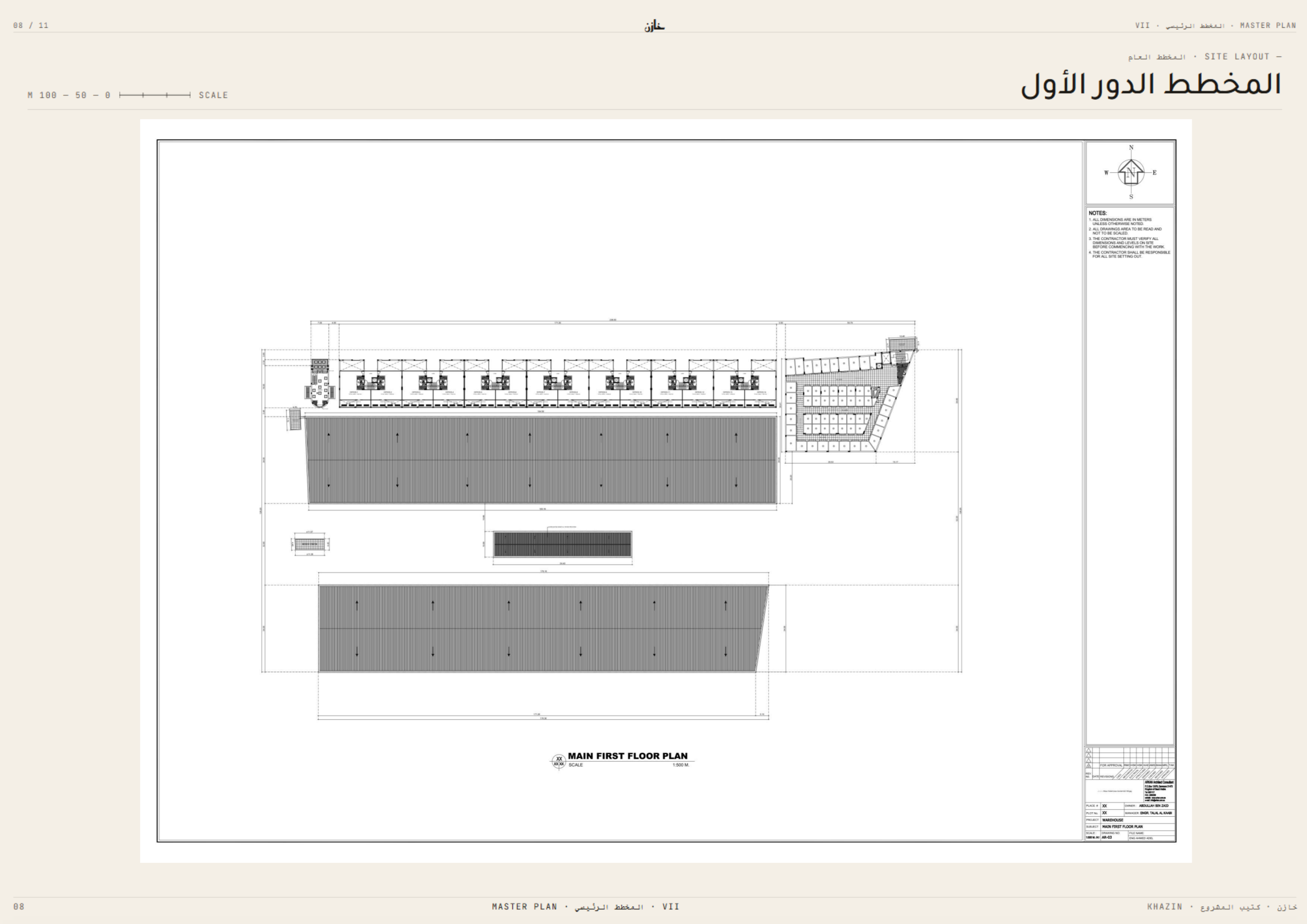This screenshot has width=1307, height=924.
Task: Click the header 'MASTER PLAN' label at top right
Action: click(1268, 25)
